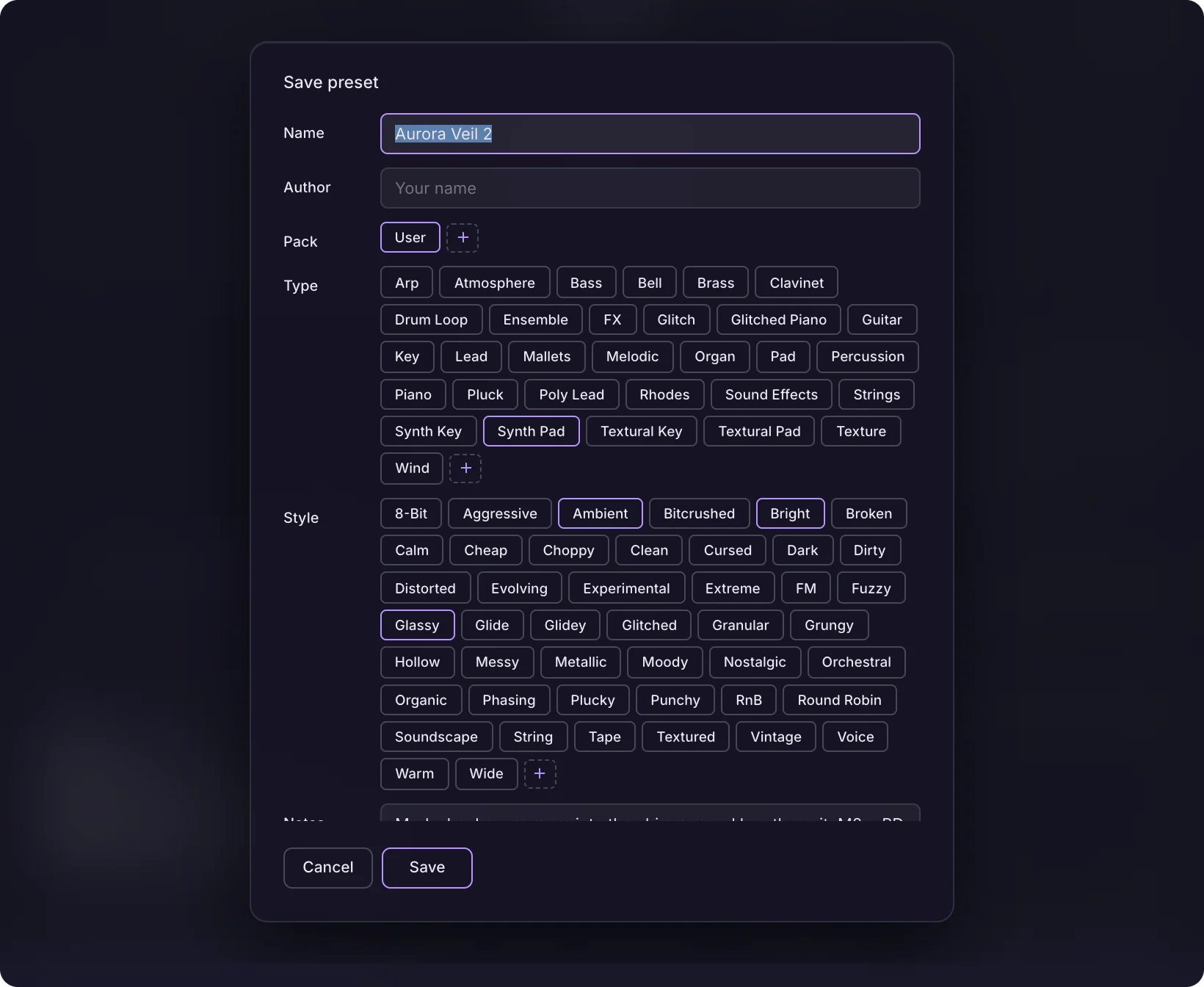Toggle the Atmosphere type tag
This screenshot has width=1204, height=987.
tap(494, 283)
